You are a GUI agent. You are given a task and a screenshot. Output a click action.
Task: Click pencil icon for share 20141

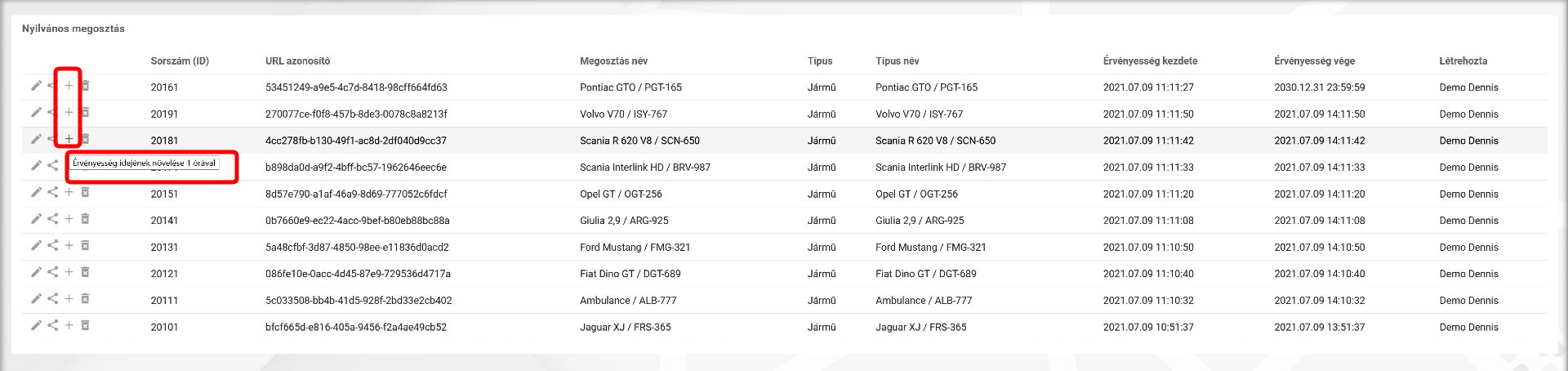36,219
